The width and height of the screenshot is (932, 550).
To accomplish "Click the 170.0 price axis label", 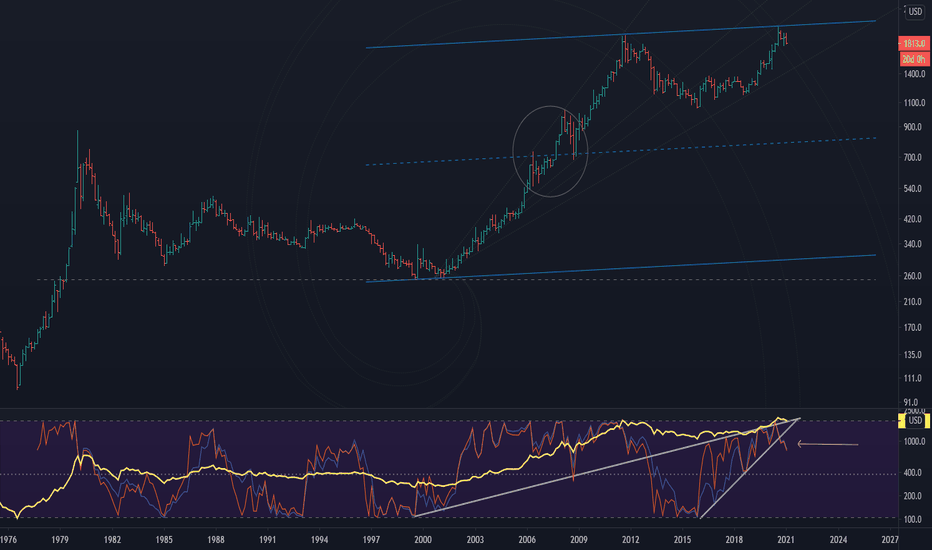I will [x=914, y=327].
